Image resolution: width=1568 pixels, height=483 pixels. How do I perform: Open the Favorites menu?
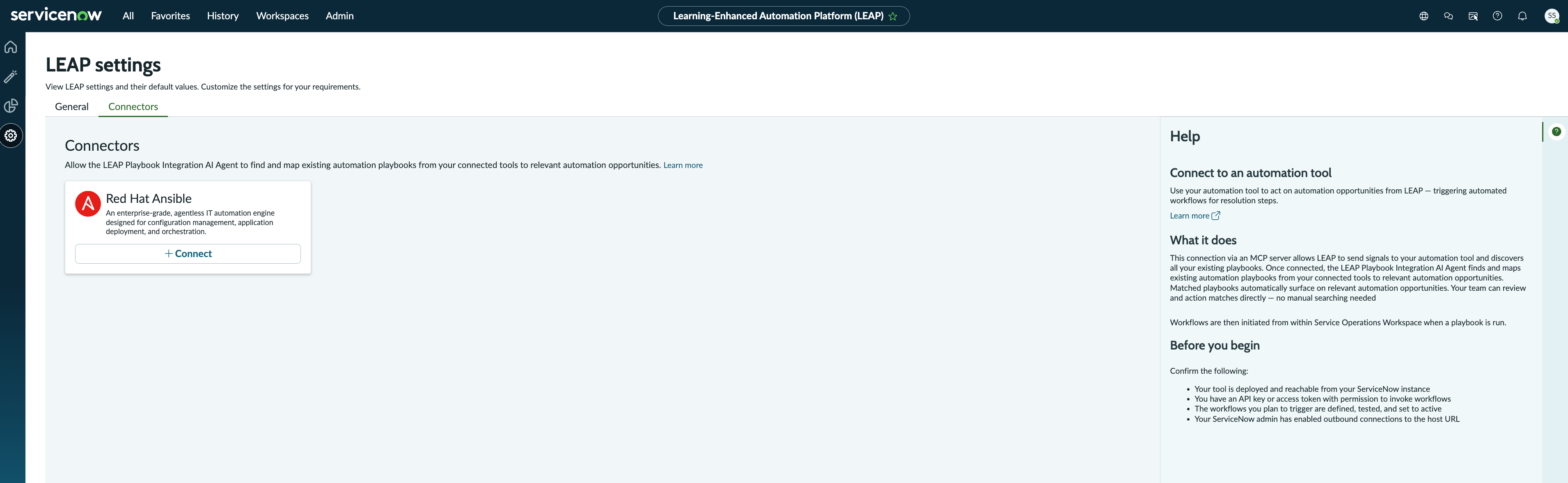coord(170,16)
